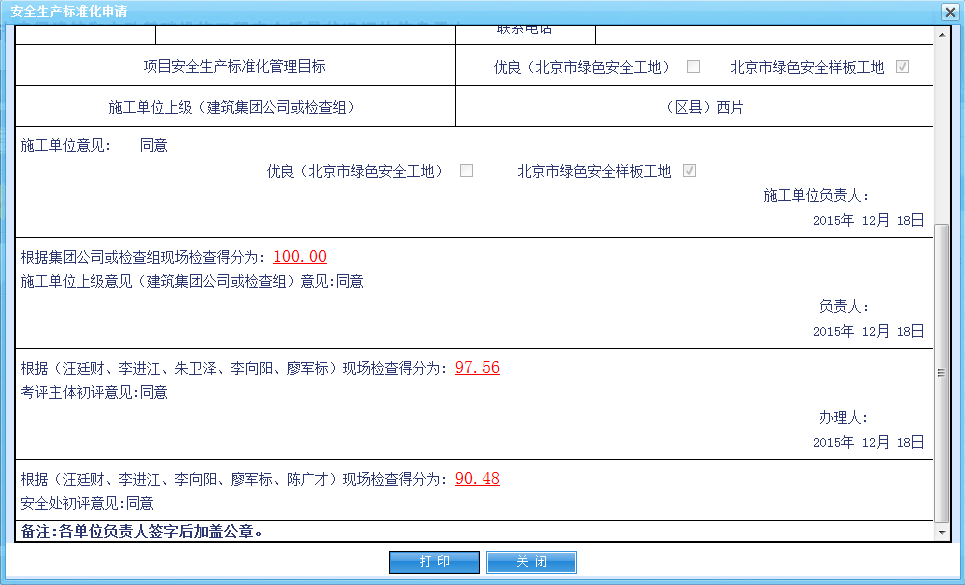Click the 施工单位负责人 signature label
965x585 pixels.
tap(817, 196)
